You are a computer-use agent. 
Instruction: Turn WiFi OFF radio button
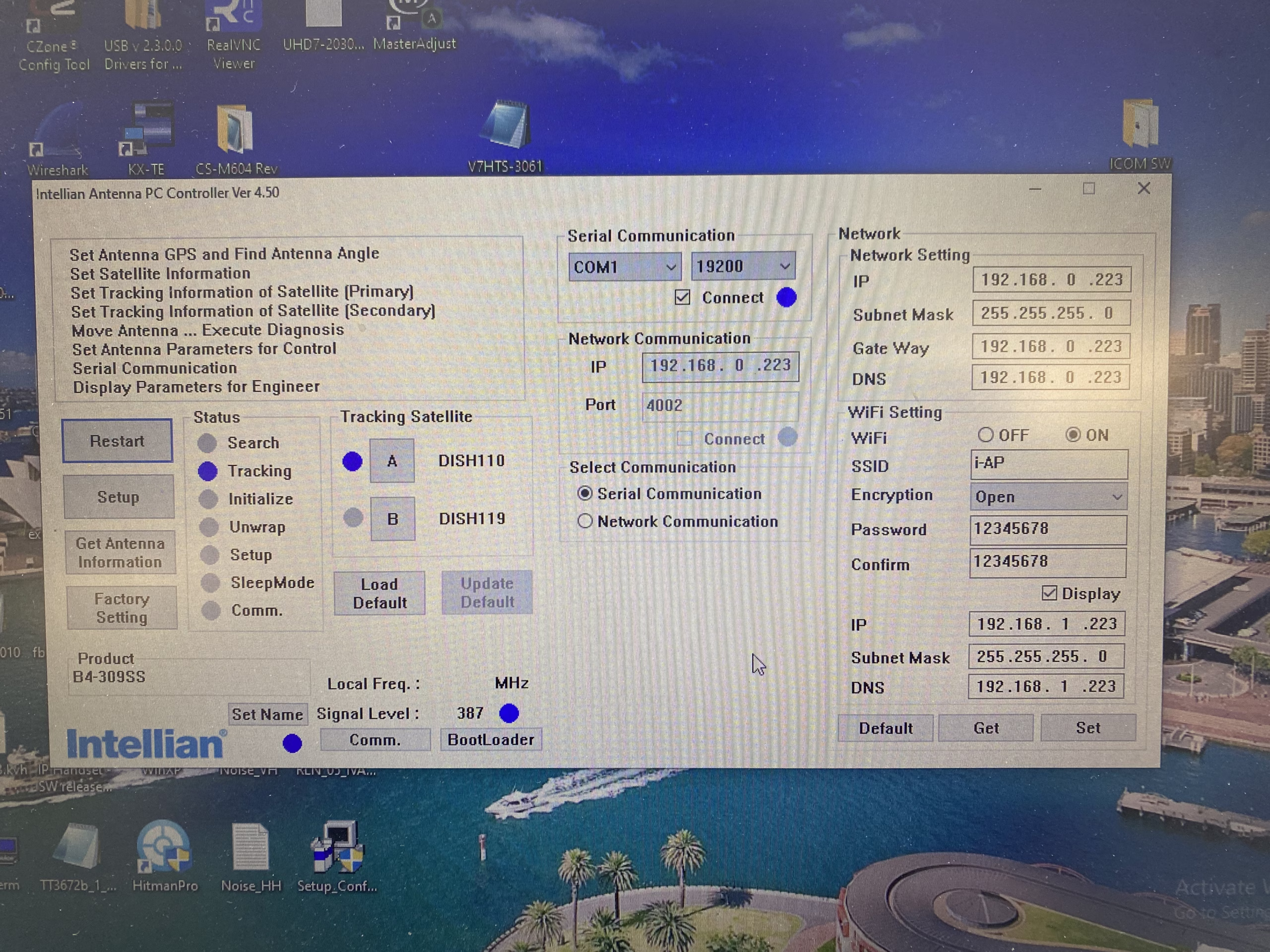[x=985, y=435]
